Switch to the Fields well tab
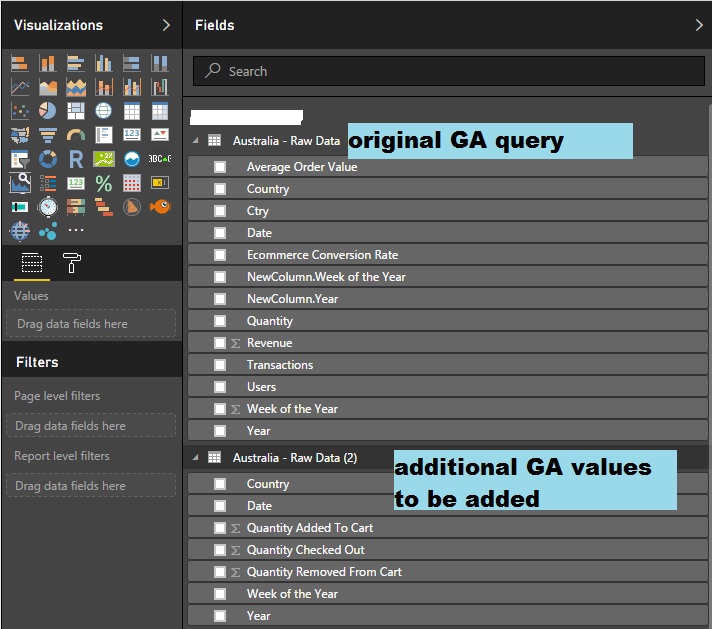This screenshot has height=629, width=722. 32,263
